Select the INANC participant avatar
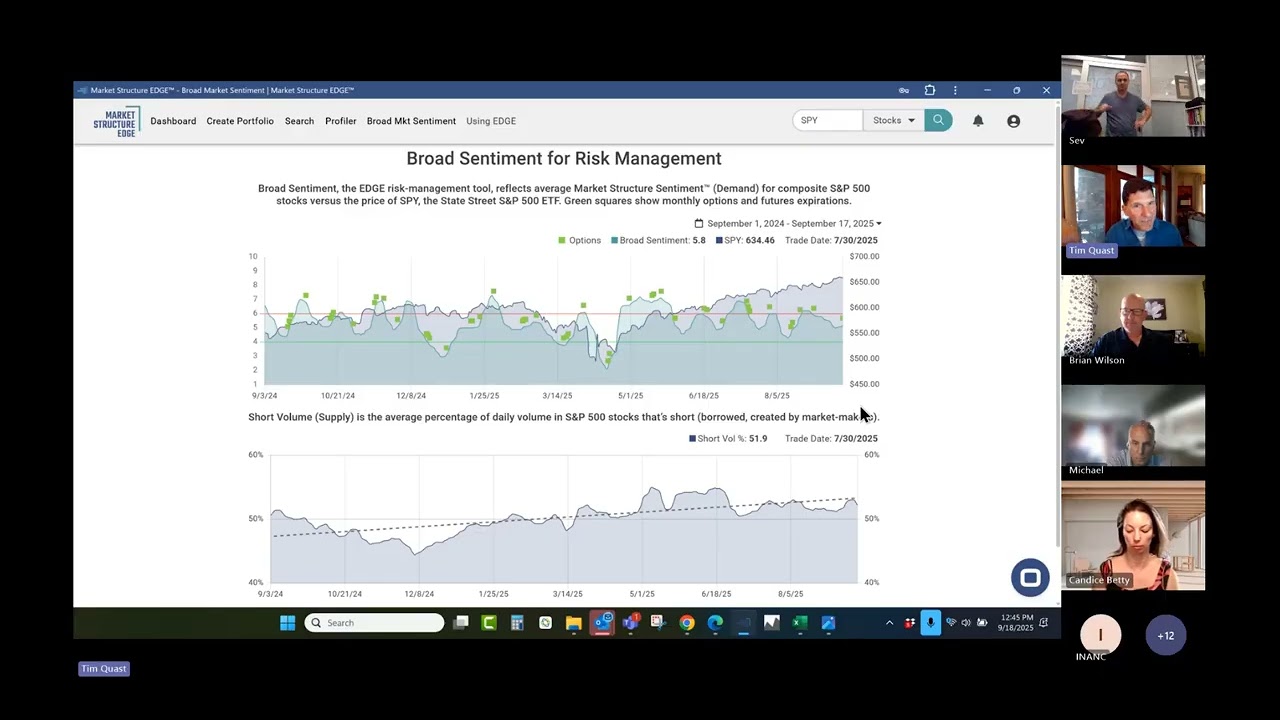Screen dimensions: 1280x720 [1100, 635]
